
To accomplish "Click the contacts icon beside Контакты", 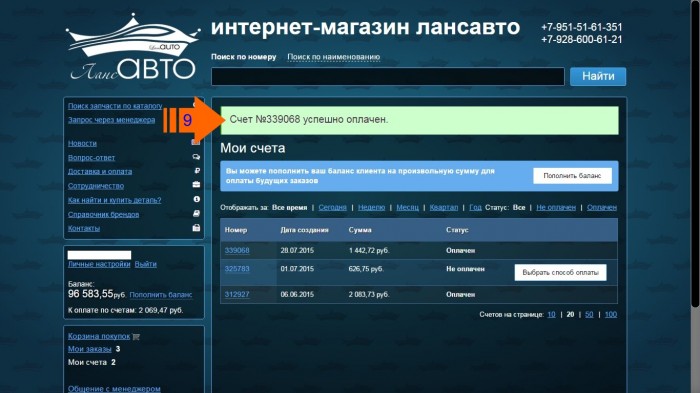I will (196, 228).
